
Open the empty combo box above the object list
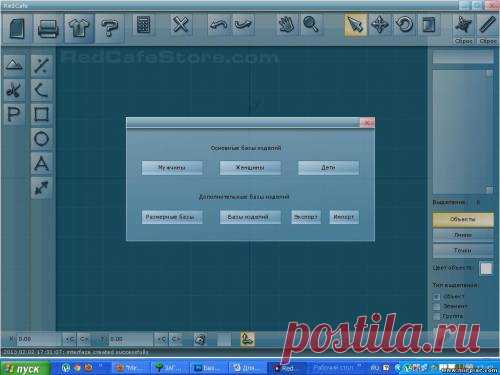463,57
